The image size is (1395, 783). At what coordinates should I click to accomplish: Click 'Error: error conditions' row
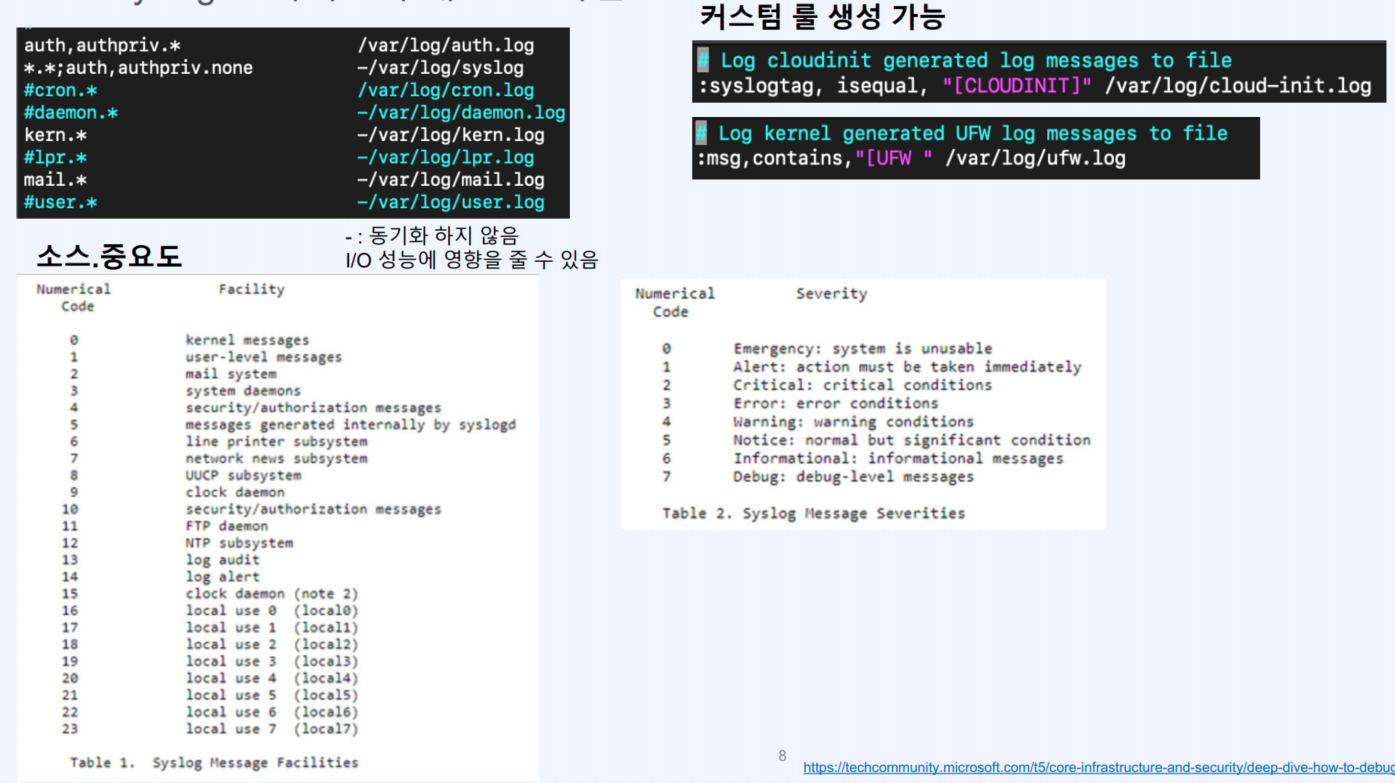coord(836,403)
